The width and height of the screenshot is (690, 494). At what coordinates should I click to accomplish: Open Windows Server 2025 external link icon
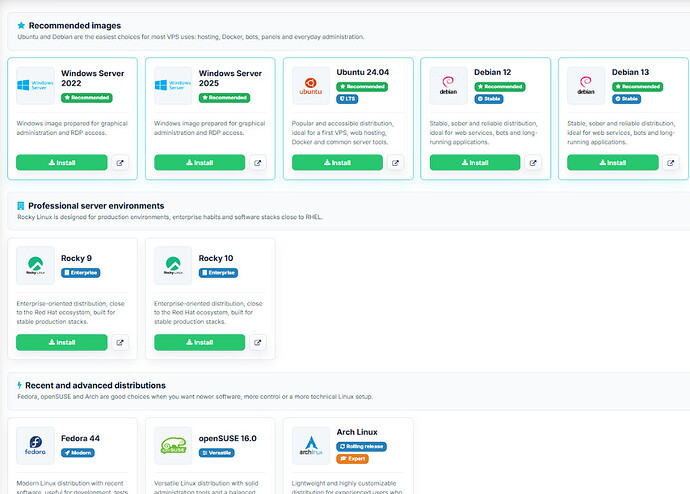point(257,163)
